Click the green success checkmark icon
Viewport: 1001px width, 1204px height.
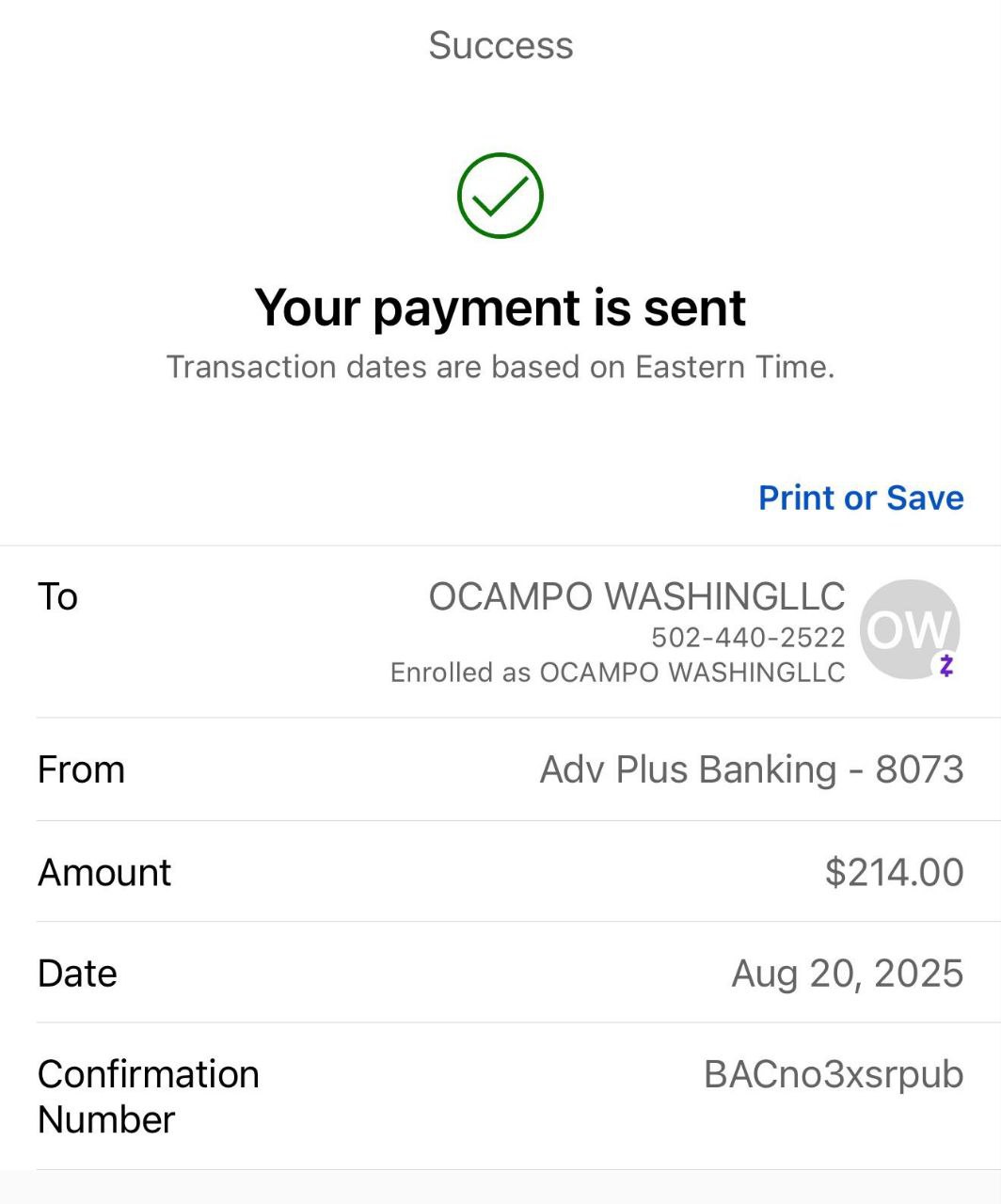500,196
